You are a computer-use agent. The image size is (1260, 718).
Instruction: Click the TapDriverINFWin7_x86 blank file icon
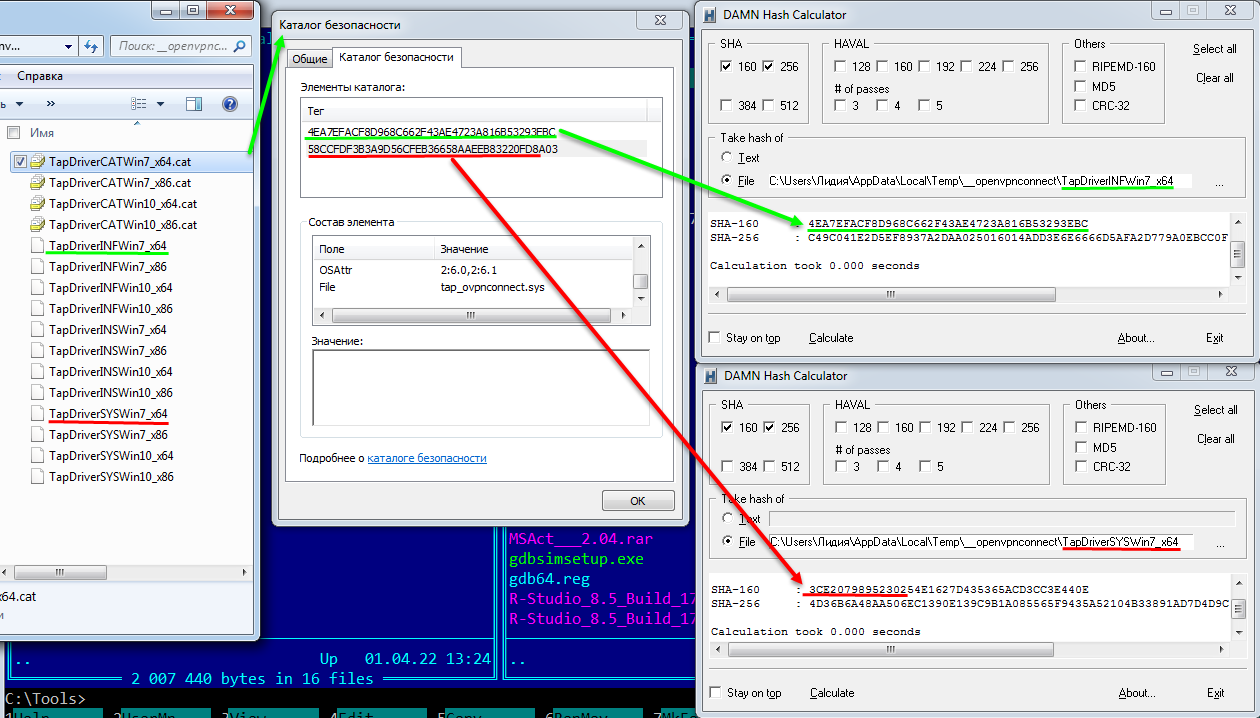[38, 267]
